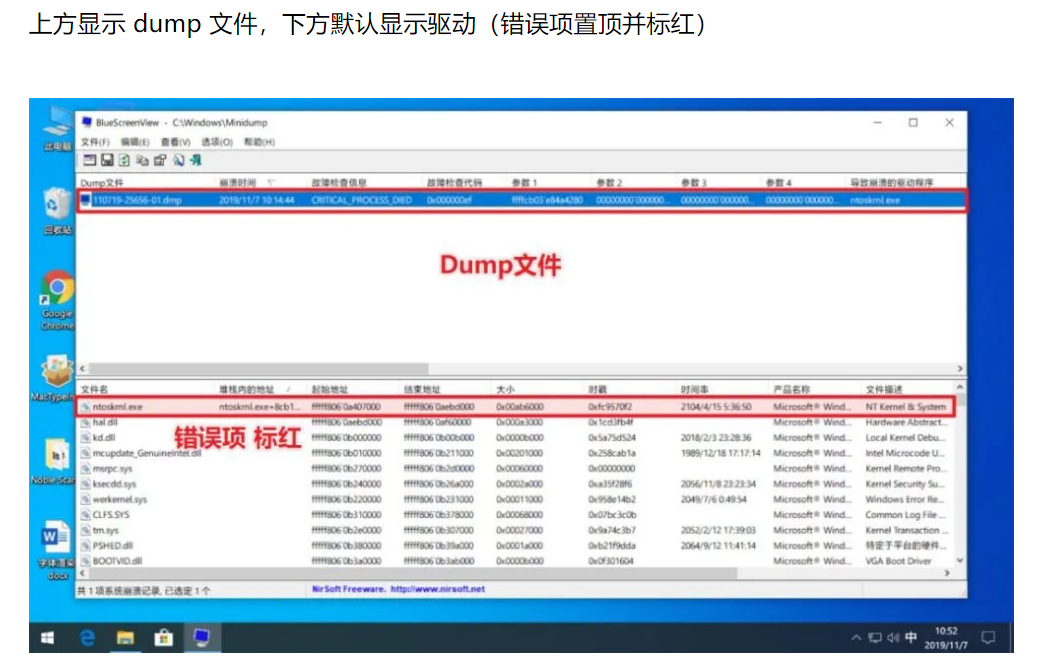Select the CLFS.SYS driver row
This screenshot has width=1050, height=667.
coord(516,515)
